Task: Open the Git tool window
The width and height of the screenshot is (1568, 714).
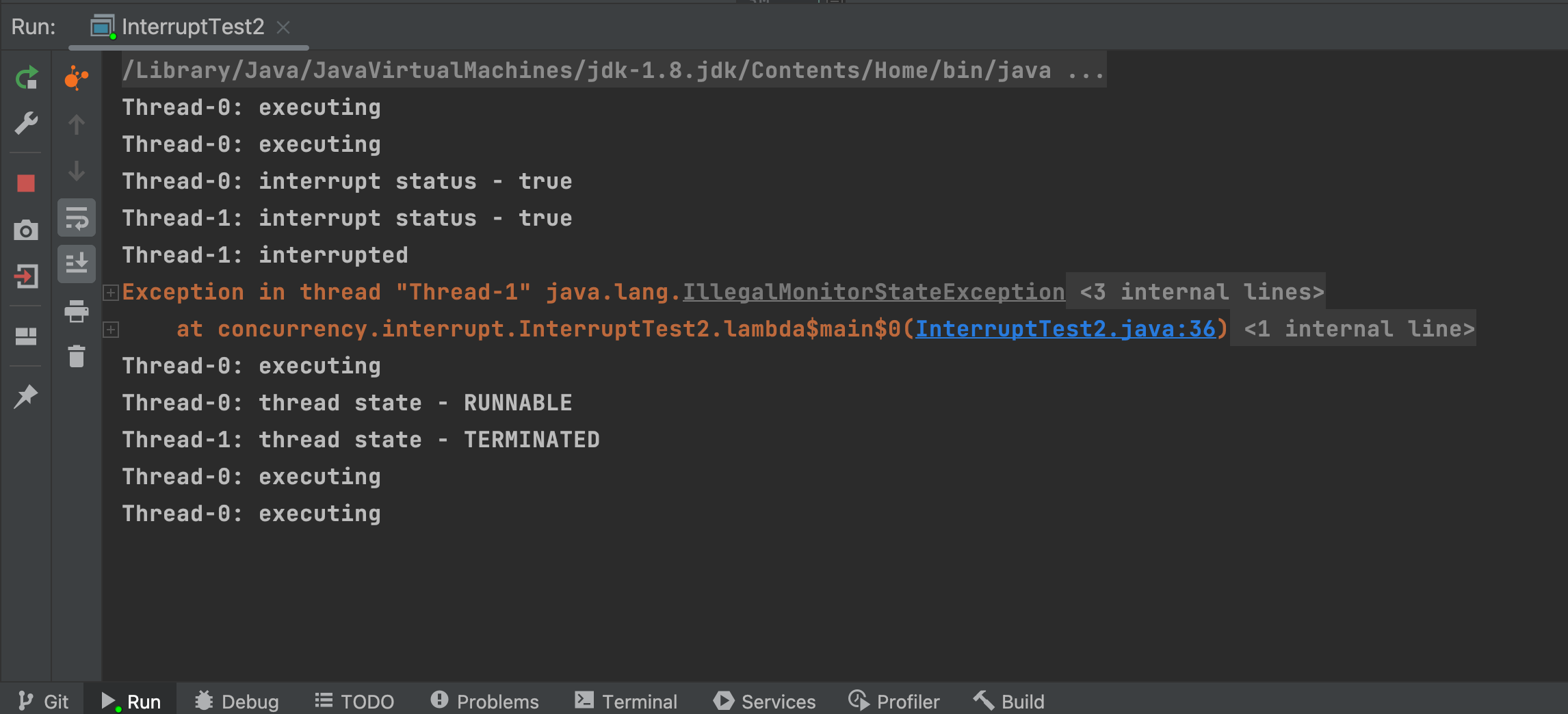Action: [x=43, y=701]
